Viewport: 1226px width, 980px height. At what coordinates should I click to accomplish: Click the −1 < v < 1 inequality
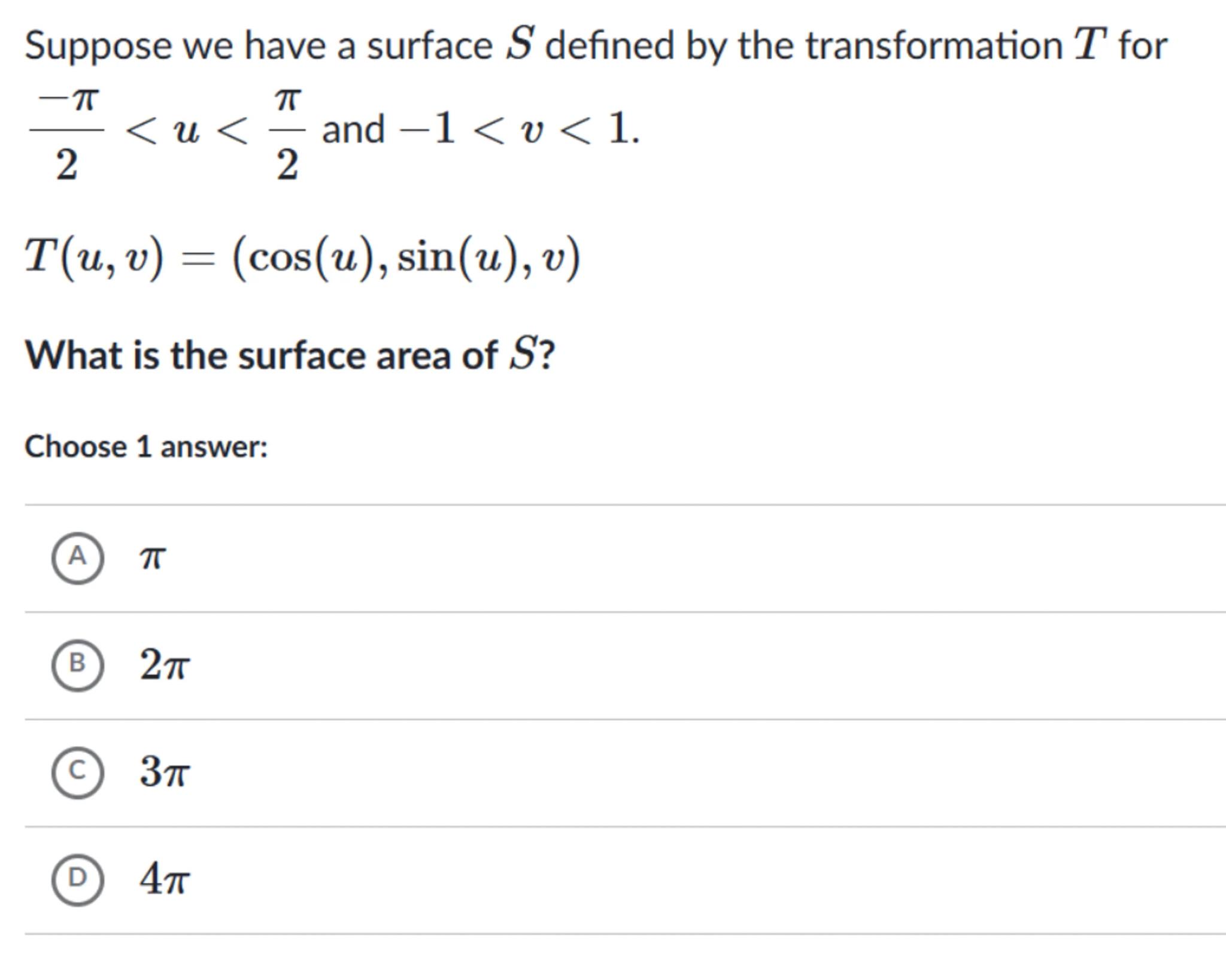pos(518,129)
